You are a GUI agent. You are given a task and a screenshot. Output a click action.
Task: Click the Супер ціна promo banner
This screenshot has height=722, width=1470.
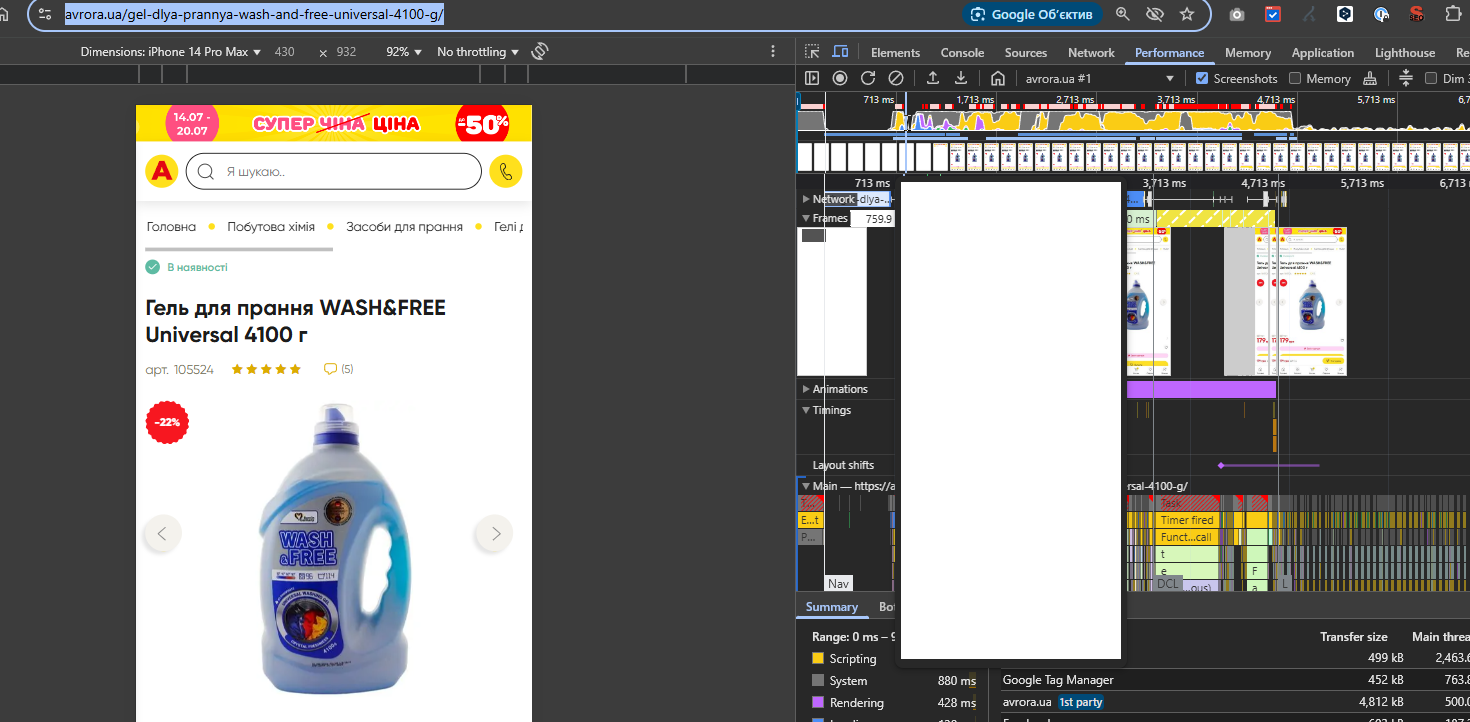coord(334,123)
